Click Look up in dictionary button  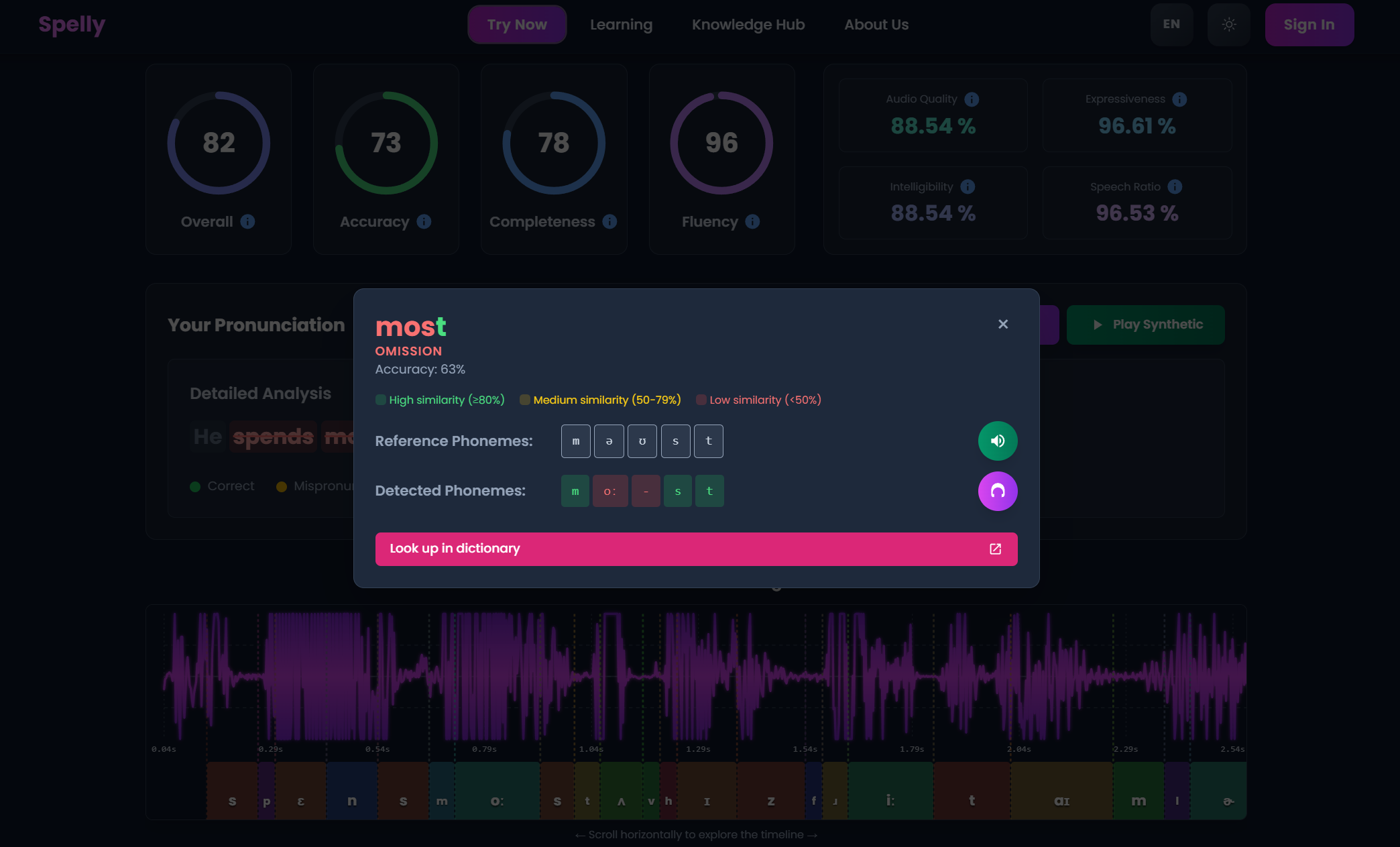tap(696, 549)
